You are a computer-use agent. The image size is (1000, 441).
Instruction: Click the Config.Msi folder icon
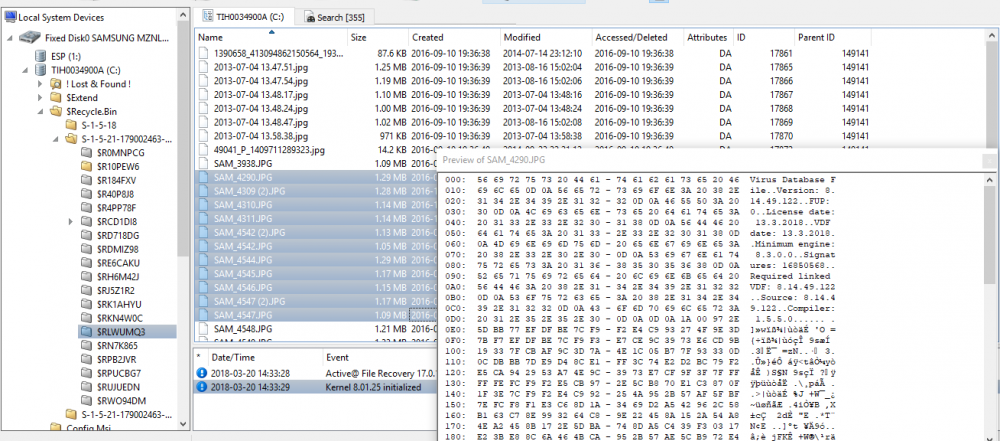(55, 428)
